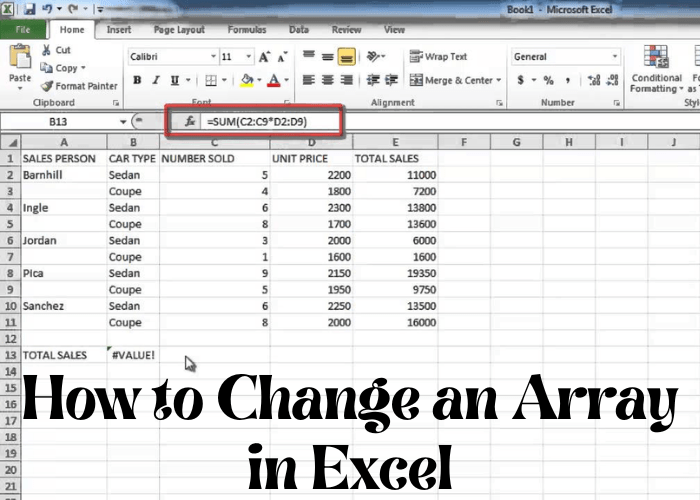Toggle Bottom Align button
The width and height of the screenshot is (700, 500).
coord(346,56)
